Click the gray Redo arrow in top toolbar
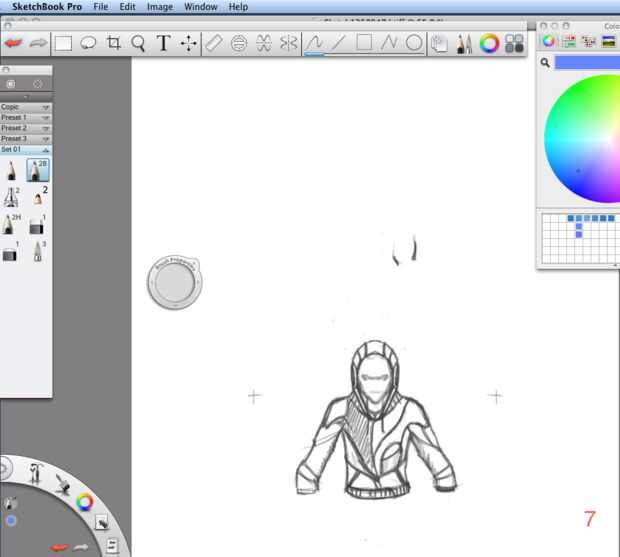Screen dimensions: 620x557 (x=38, y=43)
